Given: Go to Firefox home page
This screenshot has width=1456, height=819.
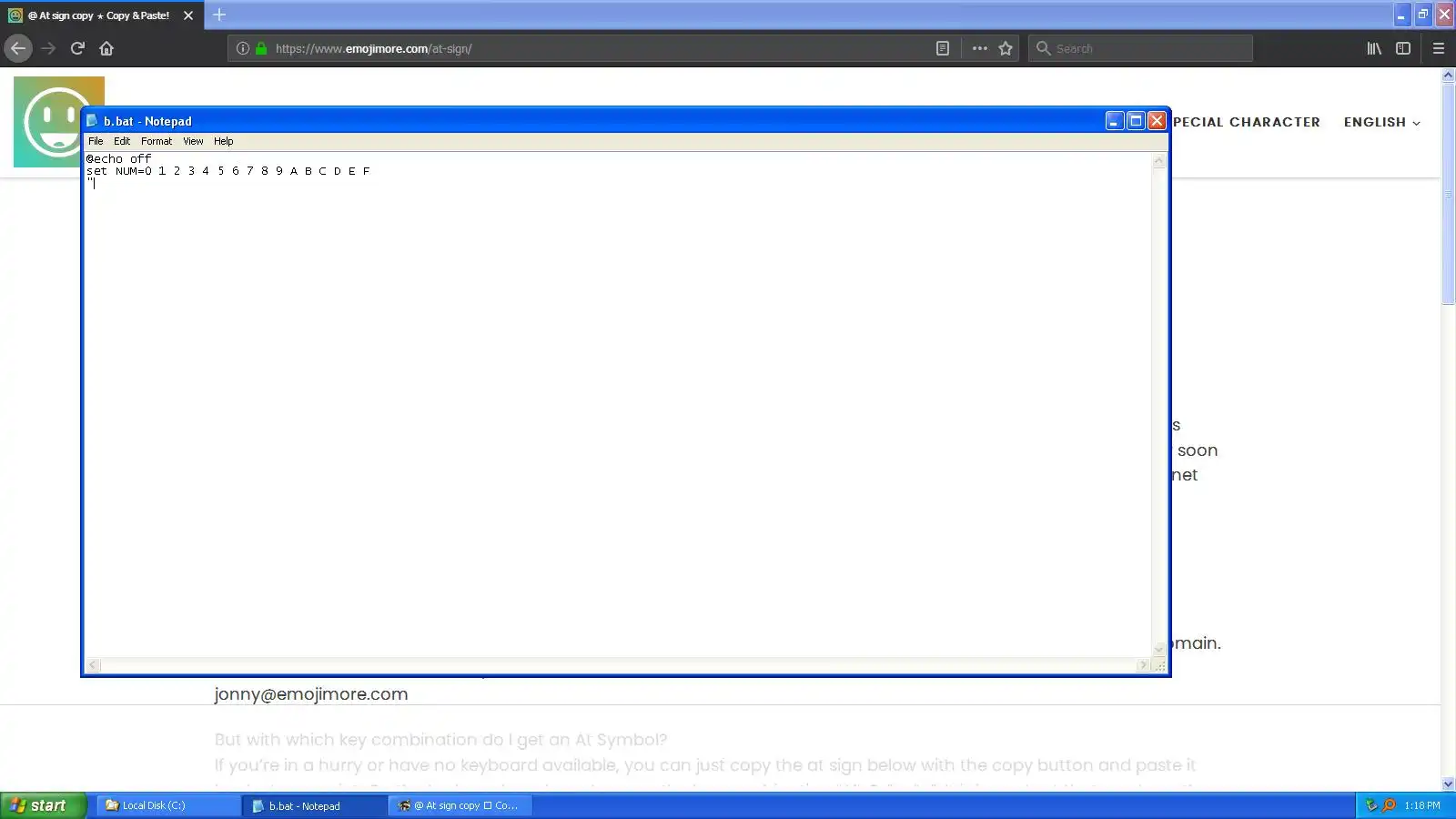Looking at the screenshot, I should click(x=106, y=48).
